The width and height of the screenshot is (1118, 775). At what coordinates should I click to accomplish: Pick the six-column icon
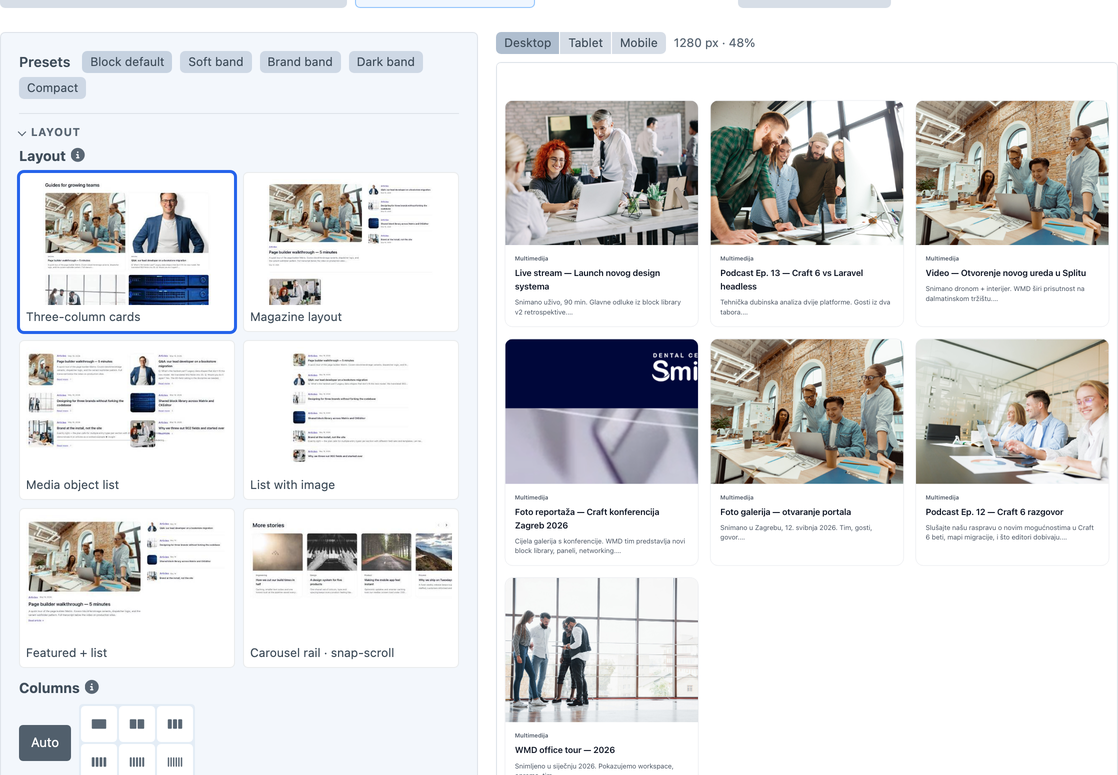click(x=175, y=761)
